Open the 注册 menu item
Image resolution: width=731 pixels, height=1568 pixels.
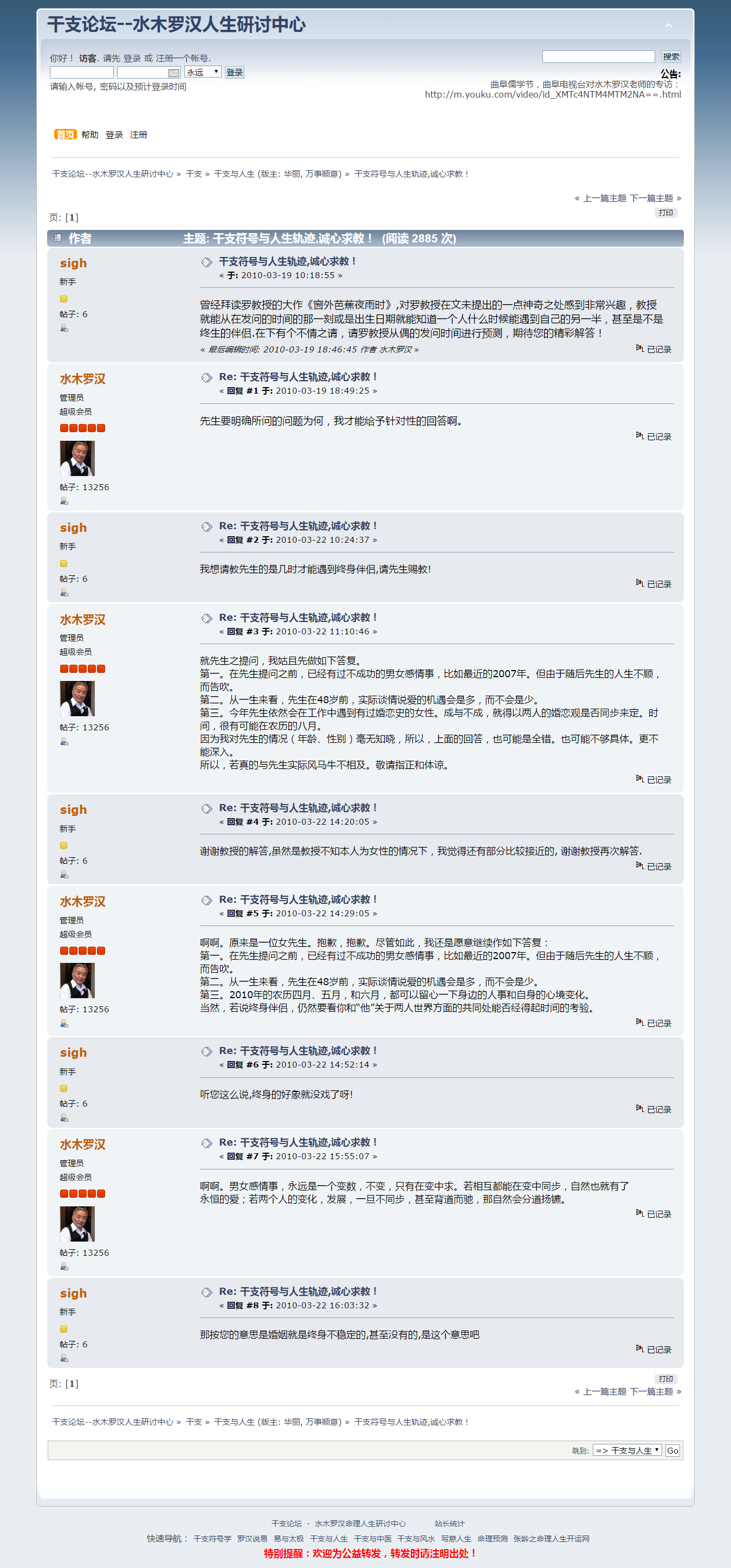139,134
